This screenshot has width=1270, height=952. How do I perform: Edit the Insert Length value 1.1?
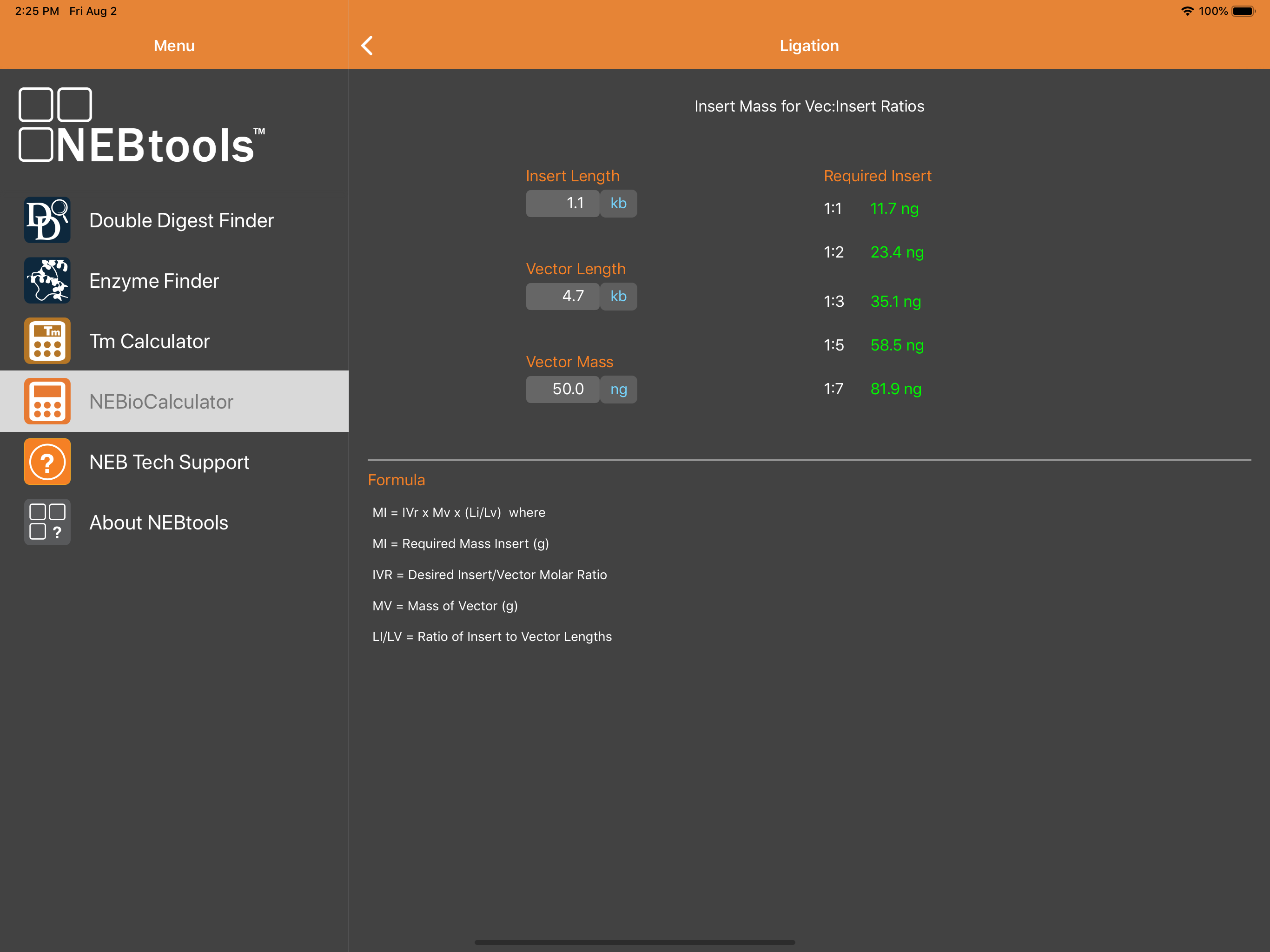[x=562, y=203]
